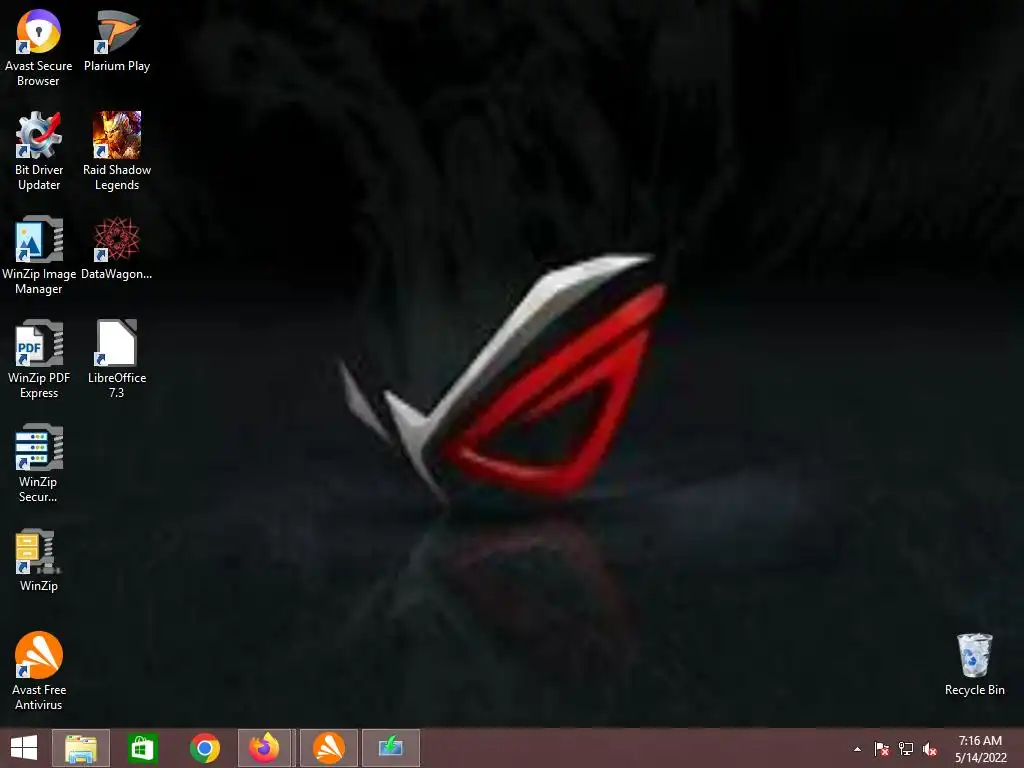The height and width of the screenshot is (768, 1024).
Task: Launch Google Chrome from the taskbar
Action: click(x=205, y=748)
